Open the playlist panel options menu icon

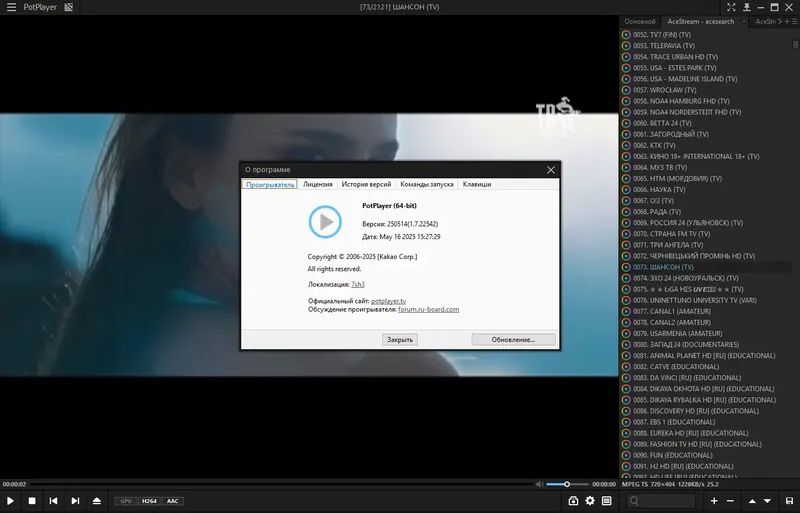click(x=795, y=21)
